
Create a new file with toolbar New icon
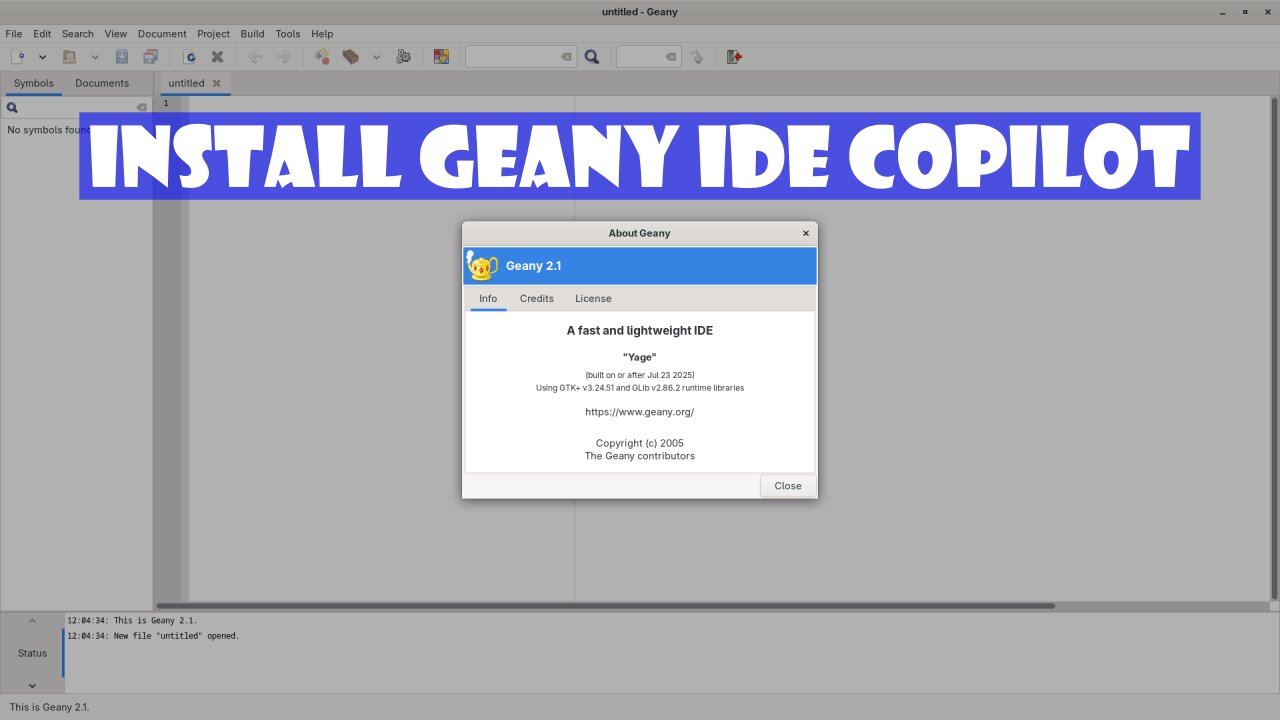tap(18, 57)
